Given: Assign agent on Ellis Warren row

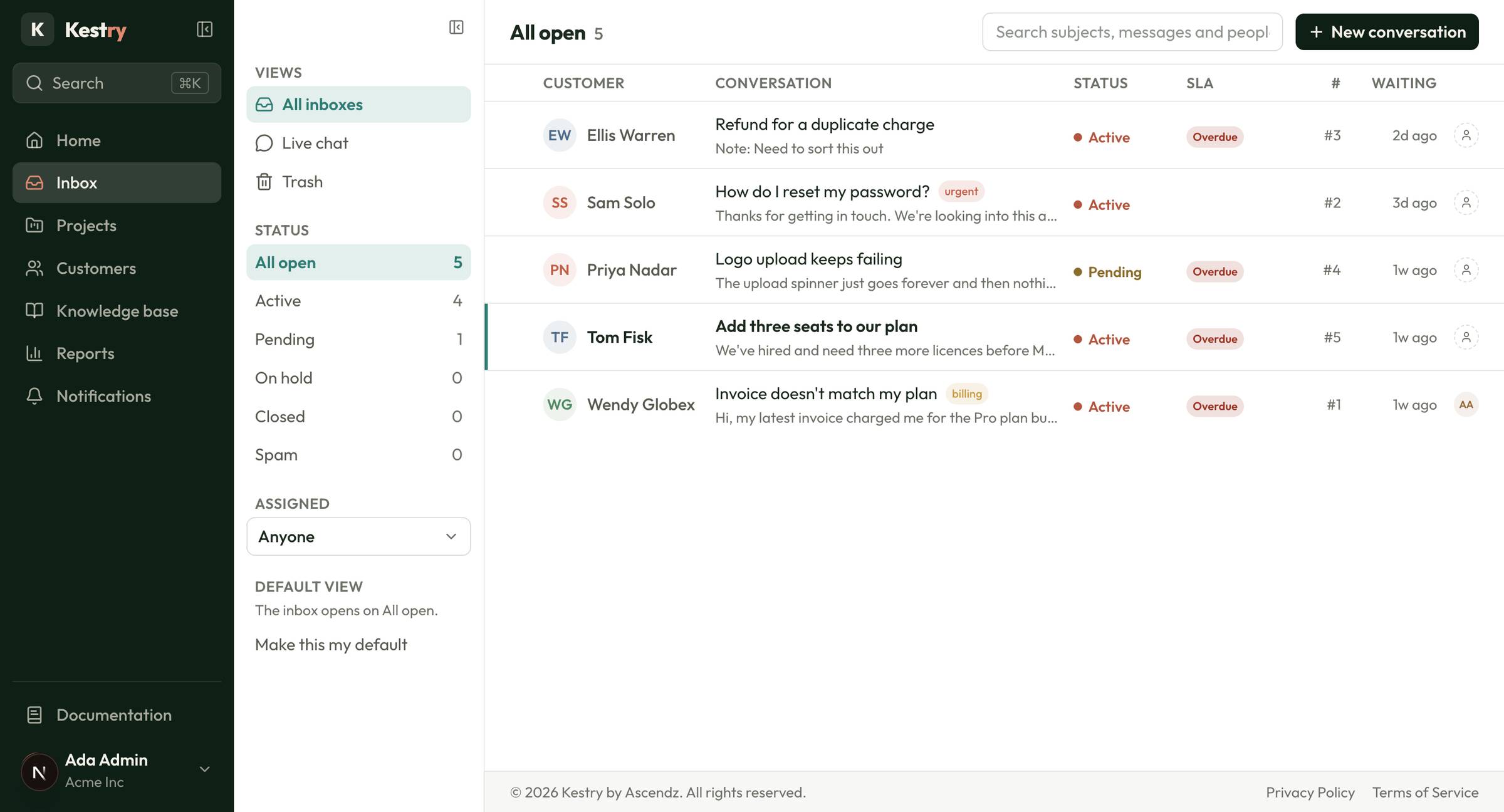Looking at the screenshot, I should coord(1466,135).
